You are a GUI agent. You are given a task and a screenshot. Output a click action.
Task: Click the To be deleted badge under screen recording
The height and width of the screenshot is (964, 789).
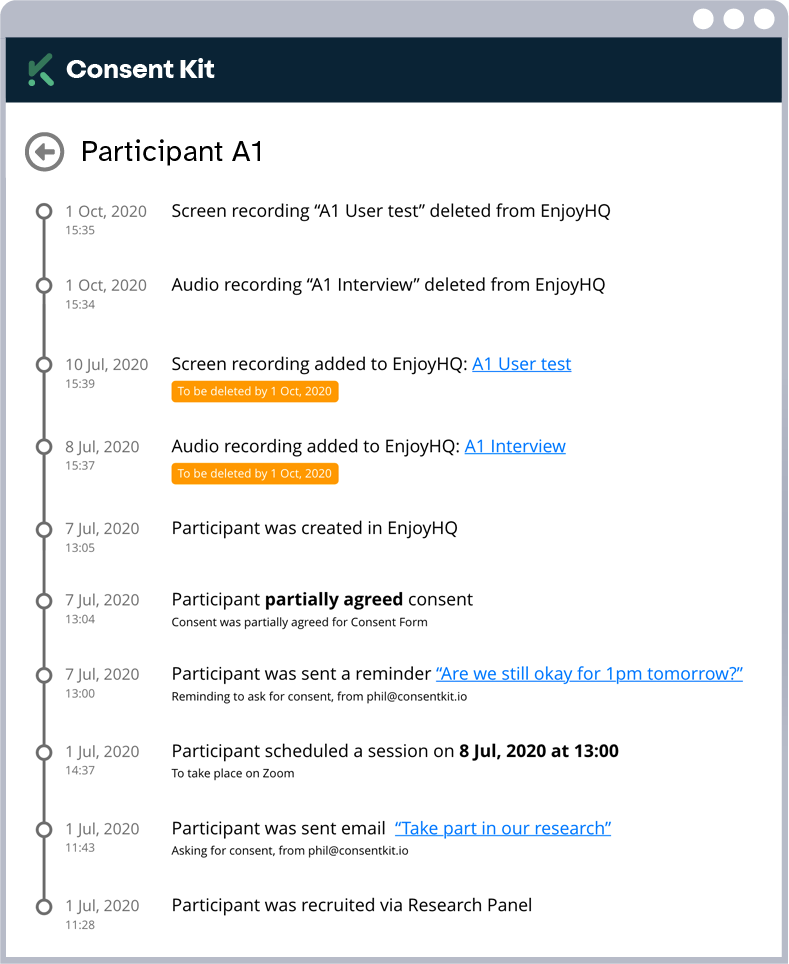coord(254,391)
